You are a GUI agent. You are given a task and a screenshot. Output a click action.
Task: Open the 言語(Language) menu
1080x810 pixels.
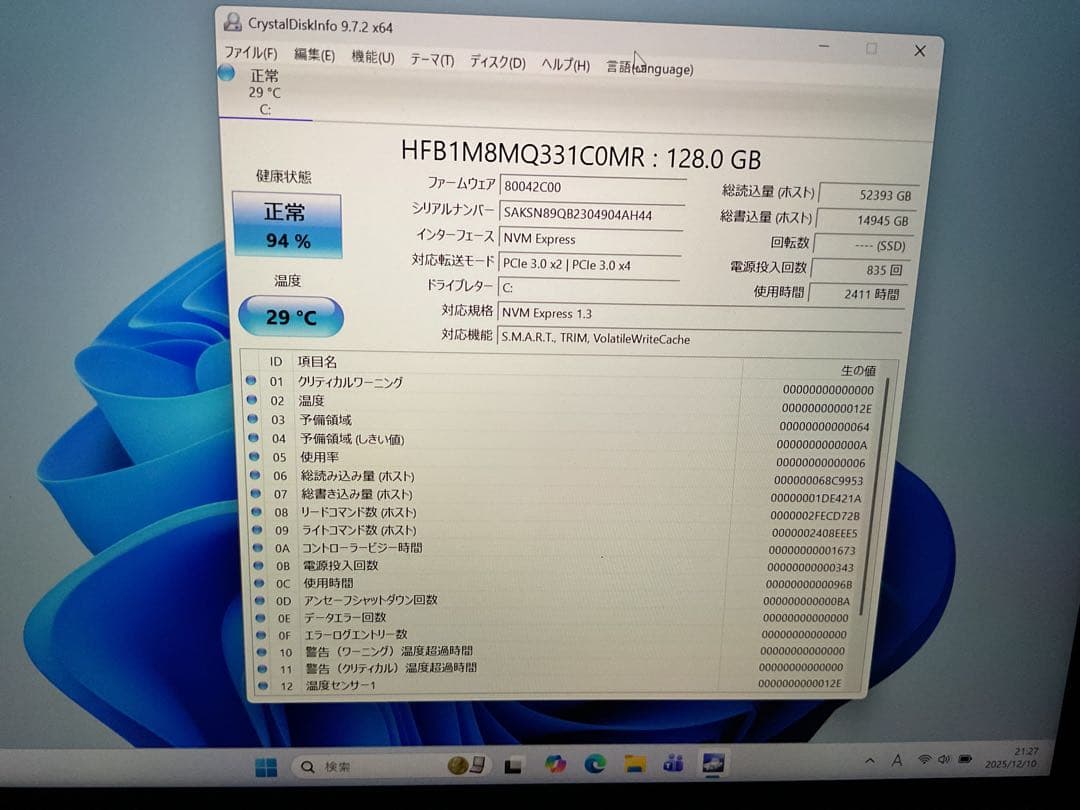pos(649,64)
